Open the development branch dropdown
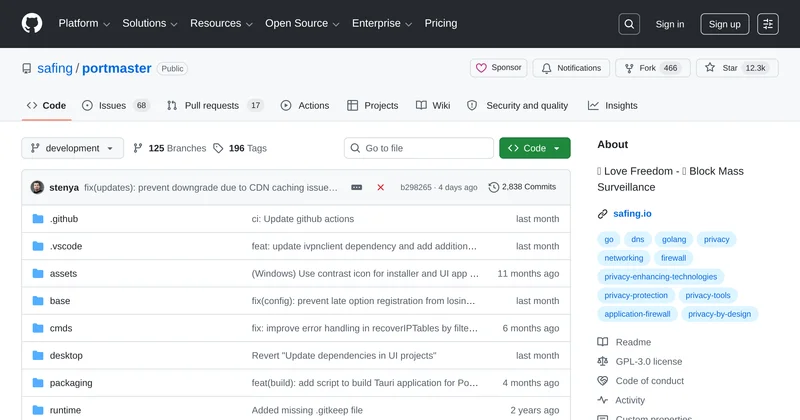 (x=72, y=148)
